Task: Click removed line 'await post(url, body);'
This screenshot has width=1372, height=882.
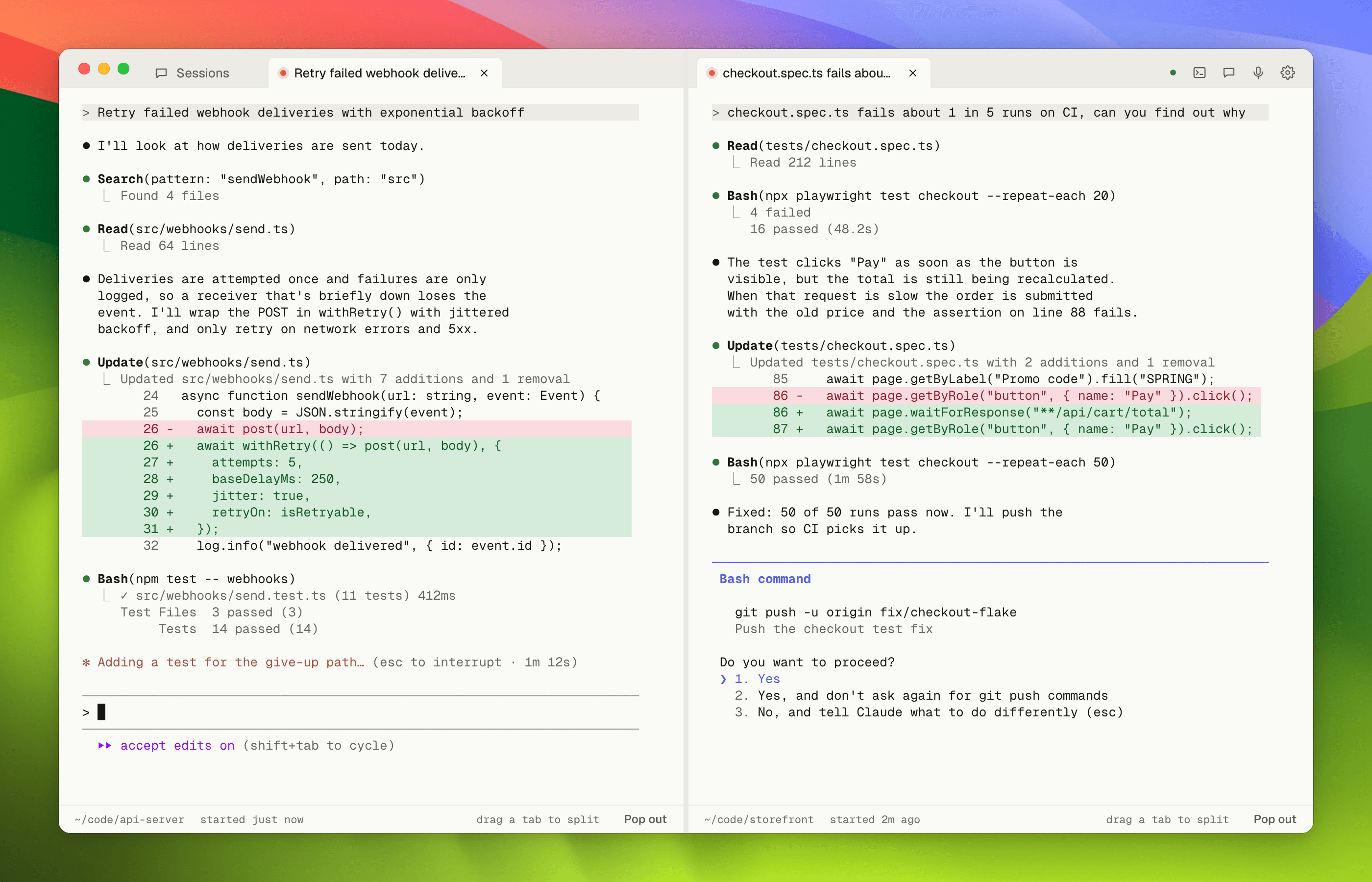Action: [357, 429]
